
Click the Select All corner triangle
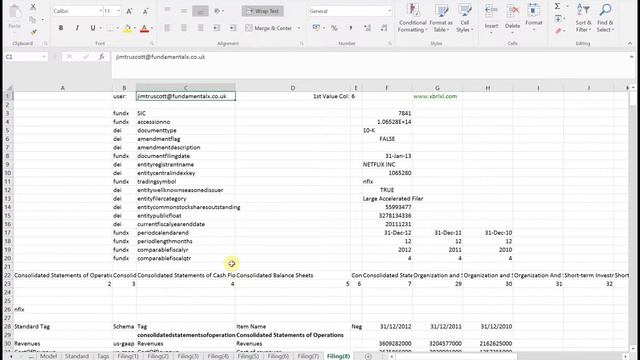tap(9, 88)
